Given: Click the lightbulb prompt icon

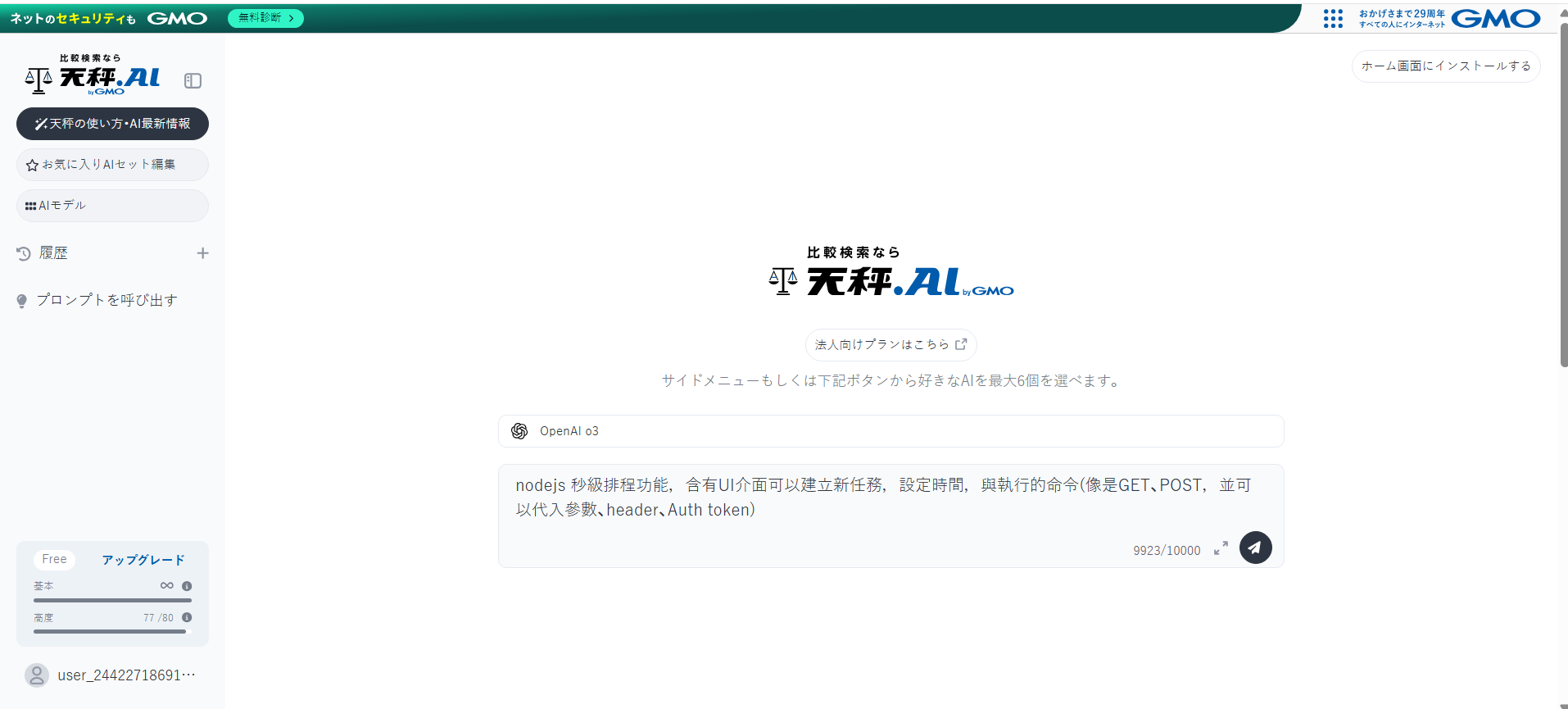Looking at the screenshot, I should 22,301.
